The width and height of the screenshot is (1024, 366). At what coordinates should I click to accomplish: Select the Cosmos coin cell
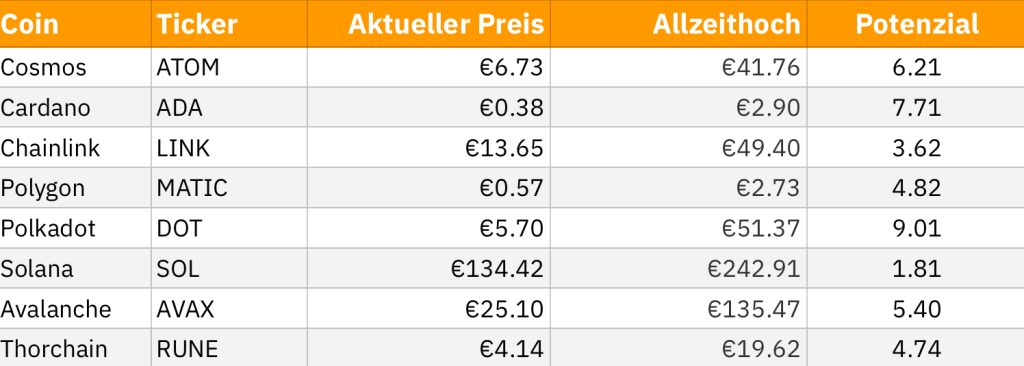tap(75, 67)
